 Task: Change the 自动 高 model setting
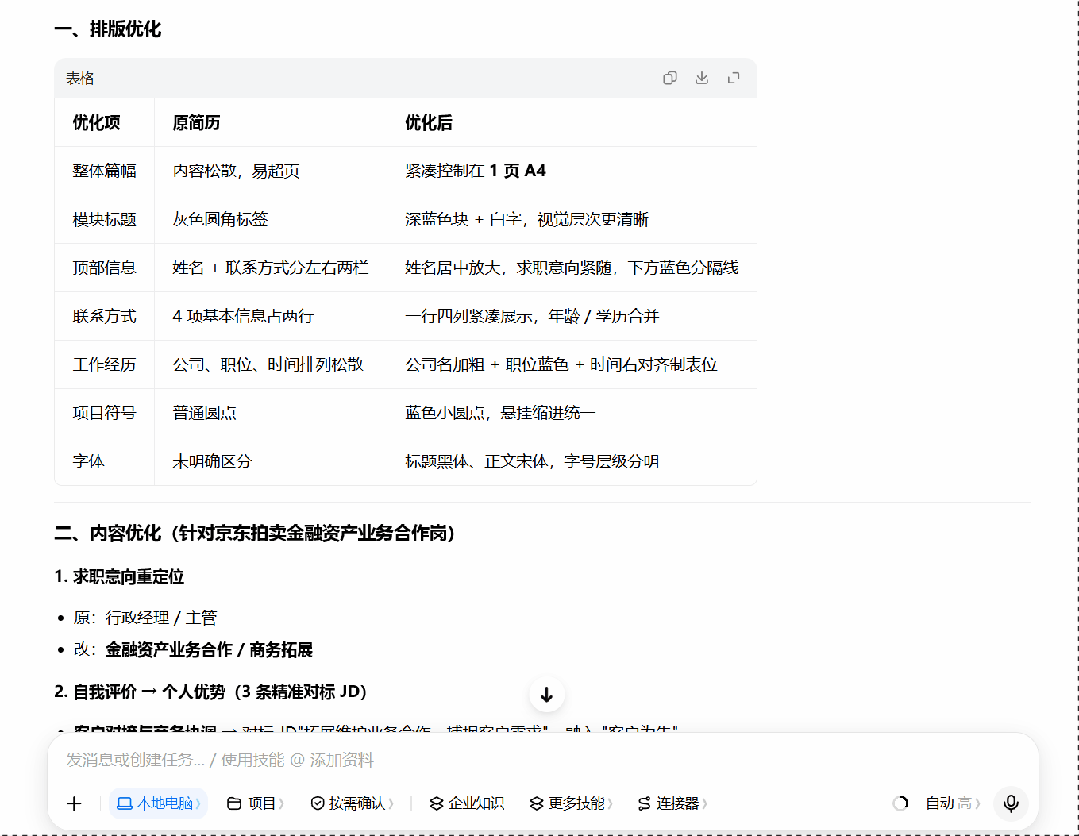952,803
